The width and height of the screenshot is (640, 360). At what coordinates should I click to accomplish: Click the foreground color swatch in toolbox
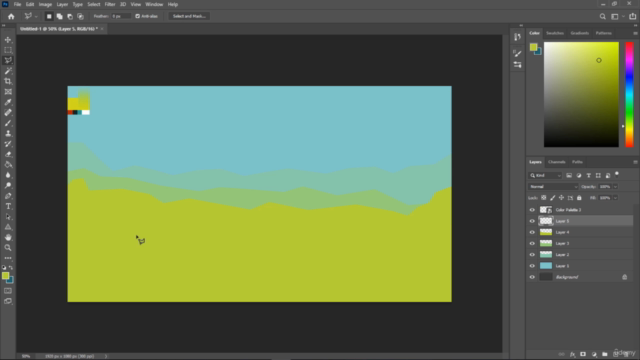pyautogui.click(x=5, y=276)
